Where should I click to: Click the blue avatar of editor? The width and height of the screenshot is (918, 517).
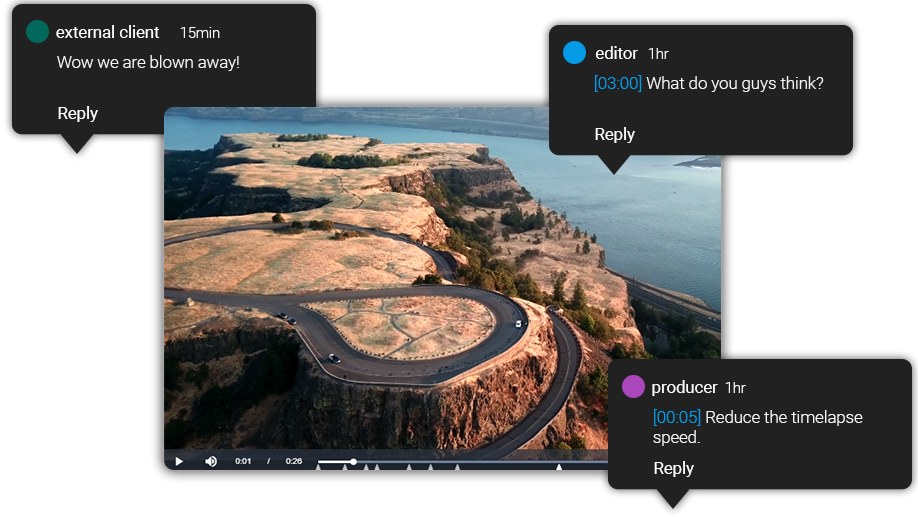tap(574, 53)
